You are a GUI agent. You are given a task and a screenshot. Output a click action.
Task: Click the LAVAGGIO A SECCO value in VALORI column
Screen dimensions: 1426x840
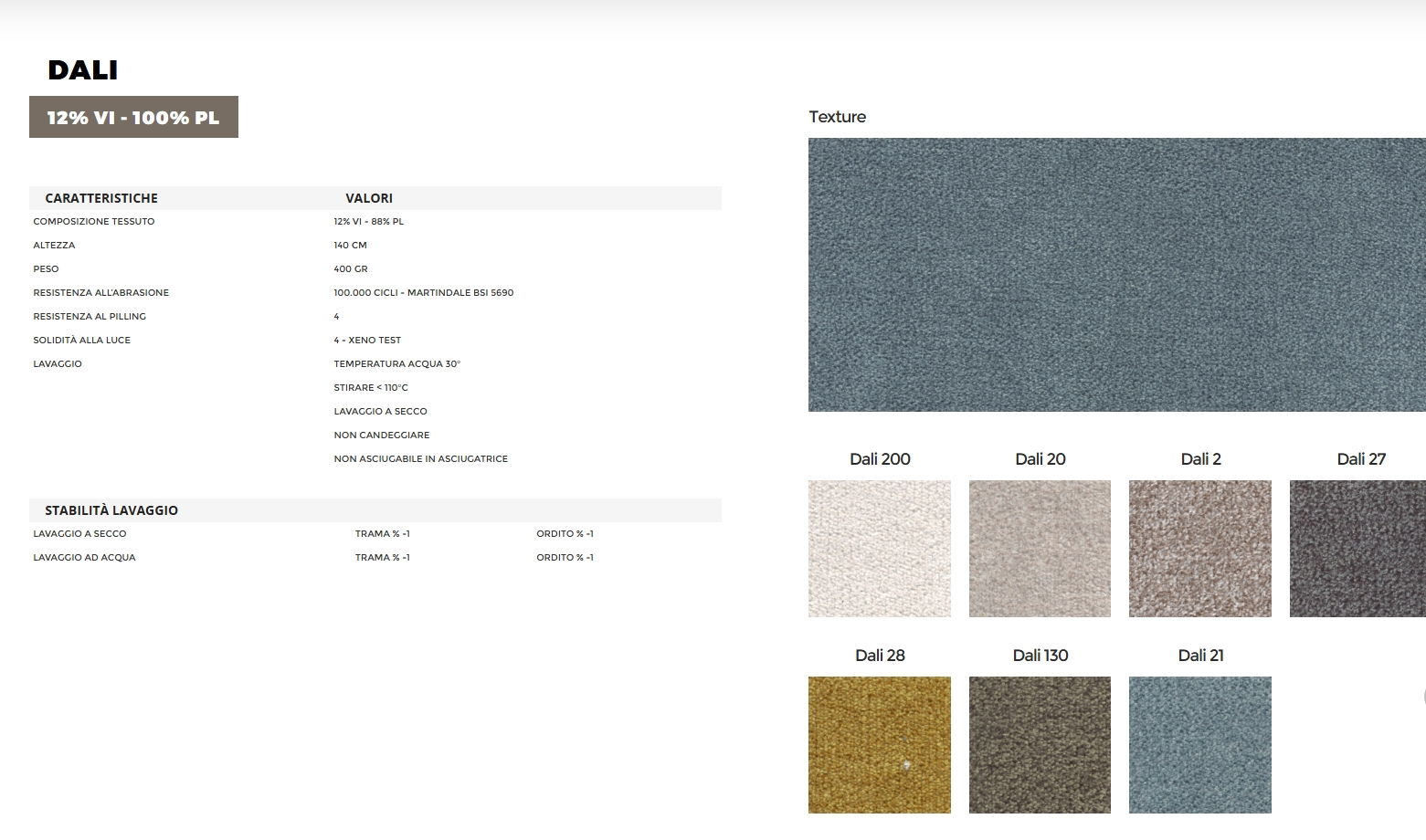381,412
